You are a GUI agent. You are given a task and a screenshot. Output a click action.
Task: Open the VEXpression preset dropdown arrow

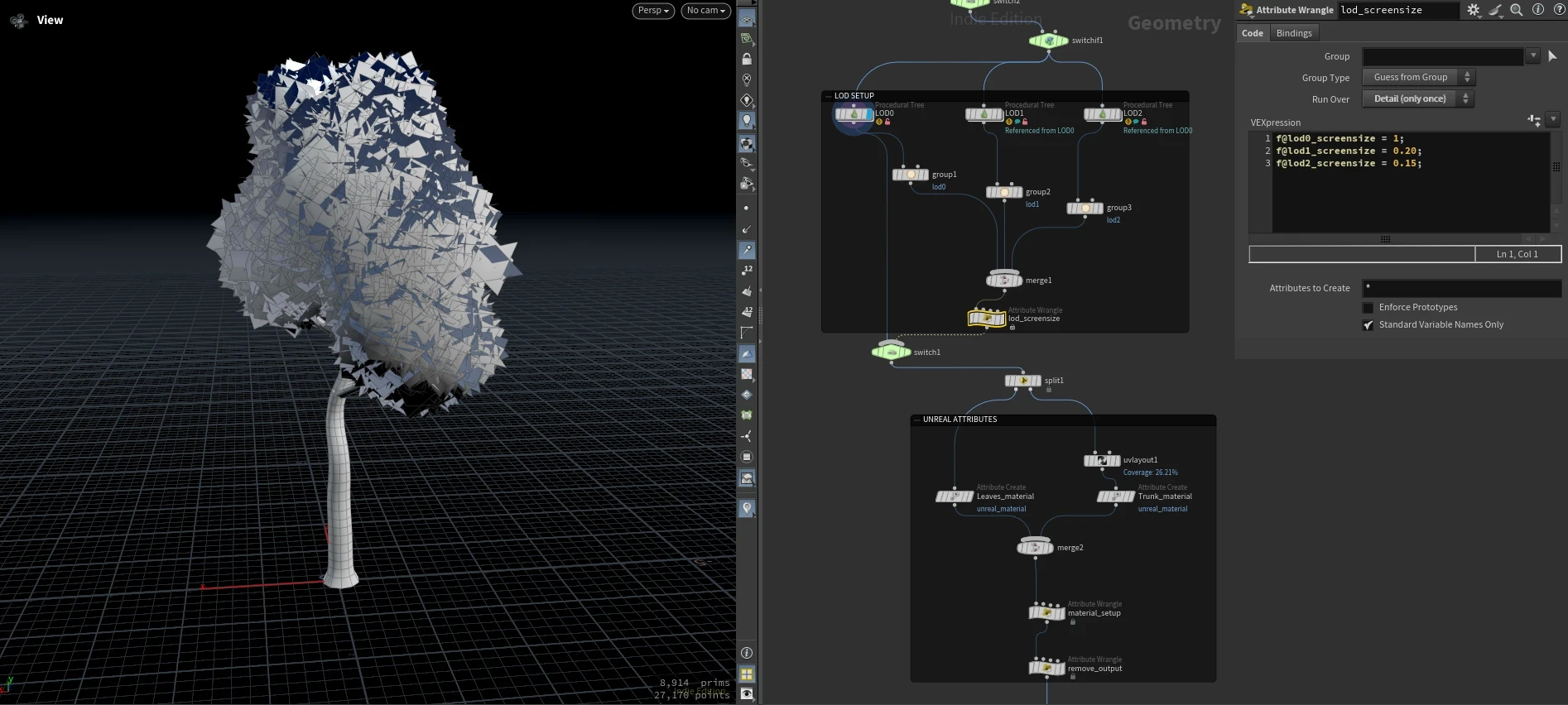[1553, 120]
